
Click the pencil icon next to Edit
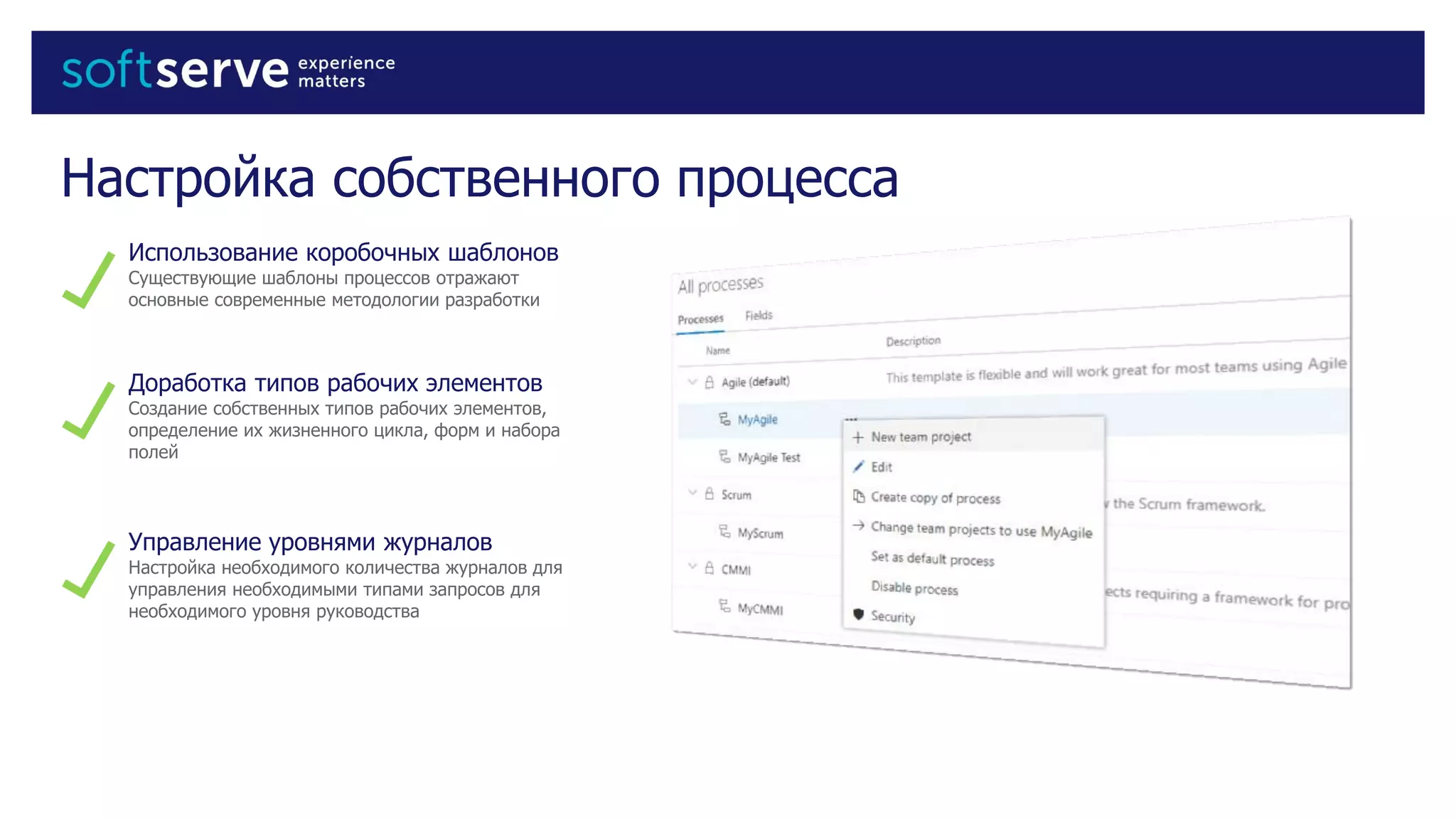859,466
